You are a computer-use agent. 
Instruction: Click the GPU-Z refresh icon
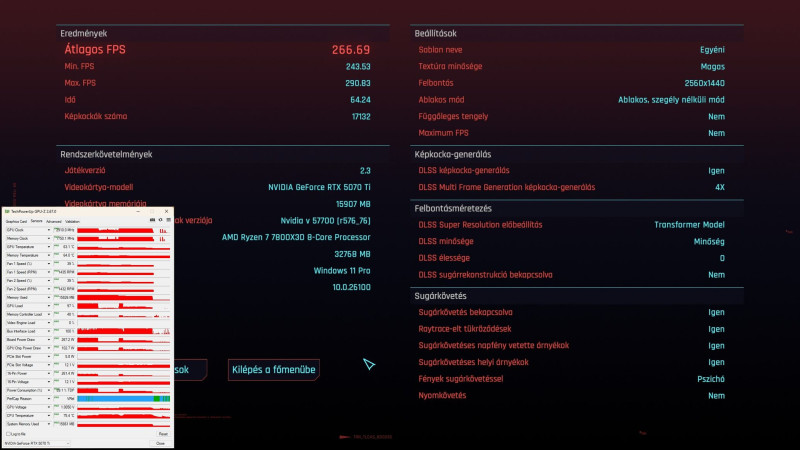click(x=160, y=220)
